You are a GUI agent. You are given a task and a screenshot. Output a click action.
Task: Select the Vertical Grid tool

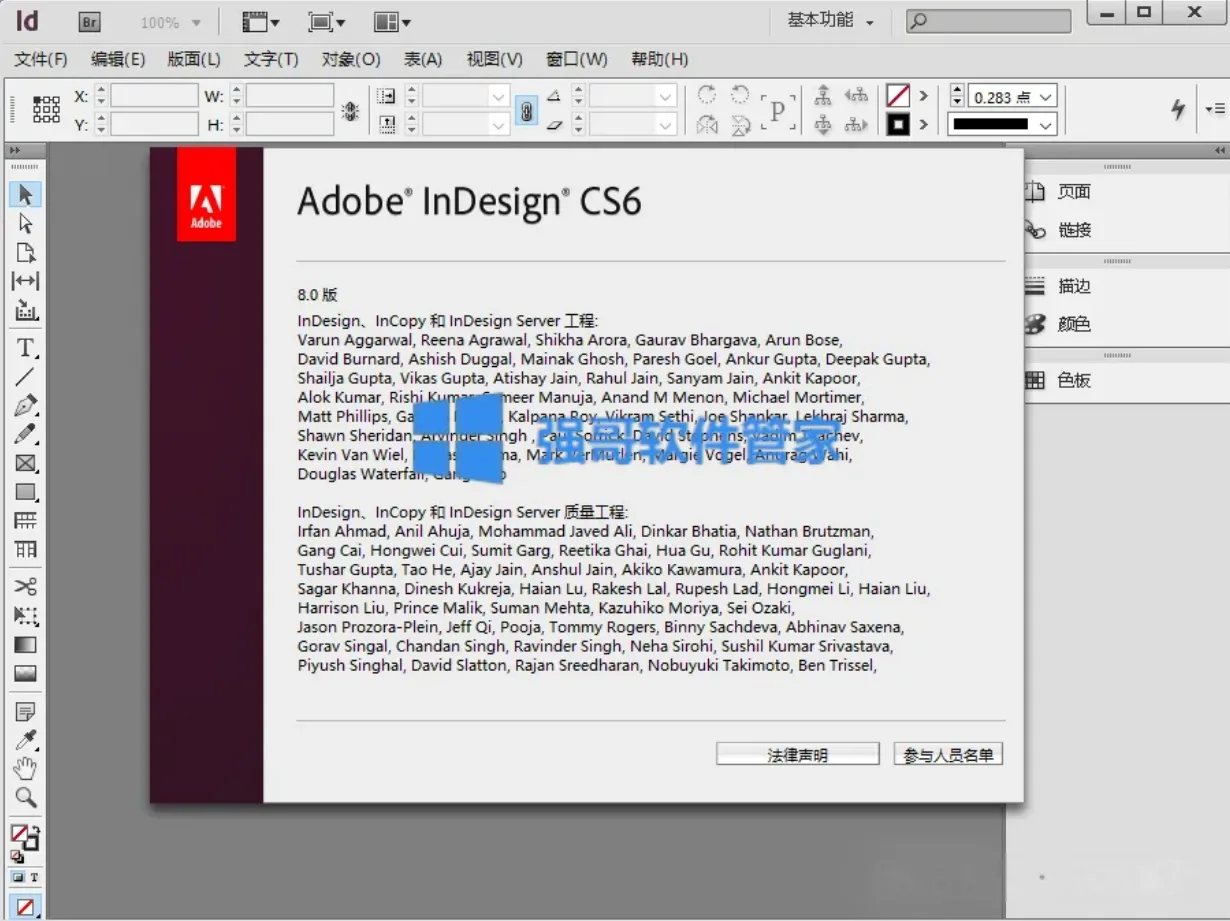pos(25,550)
